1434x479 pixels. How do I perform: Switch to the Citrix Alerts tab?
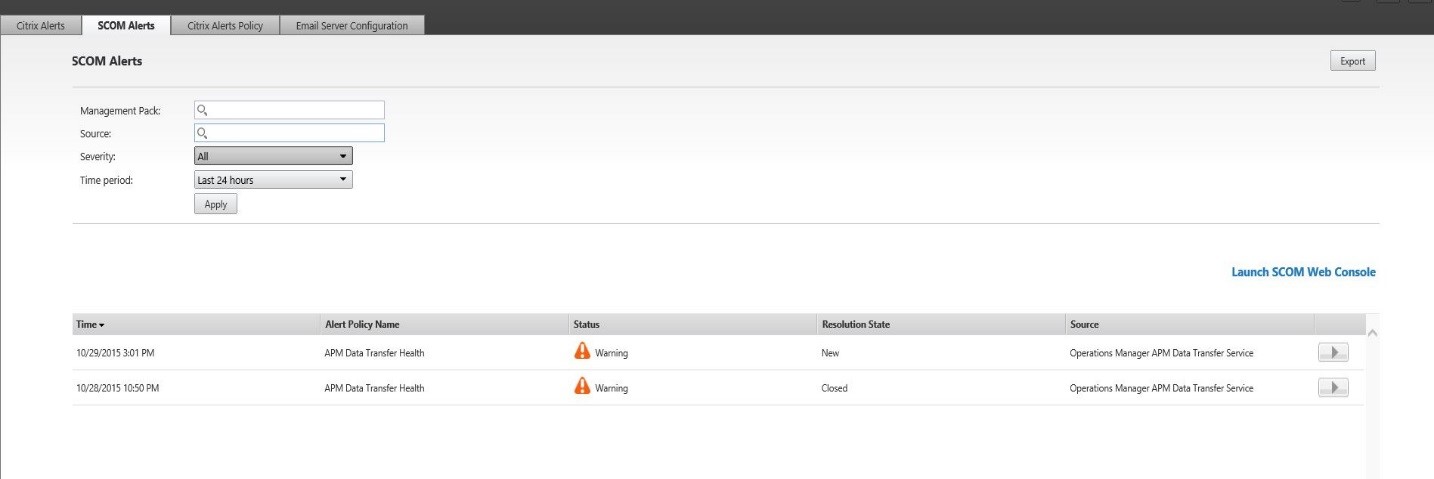pyautogui.click(x=36, y=26)
